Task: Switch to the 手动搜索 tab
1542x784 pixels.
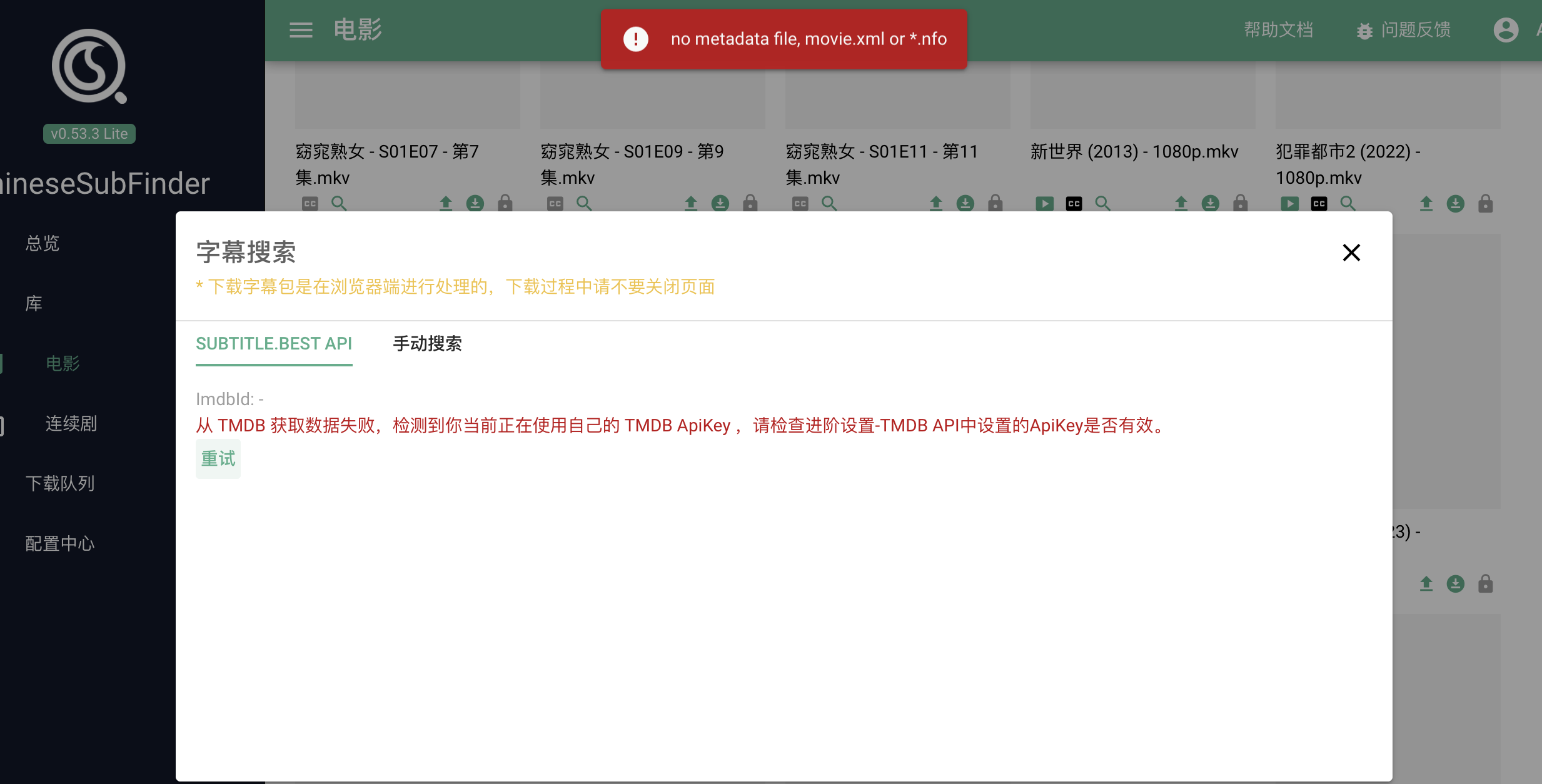Action: tap(427, 344)
